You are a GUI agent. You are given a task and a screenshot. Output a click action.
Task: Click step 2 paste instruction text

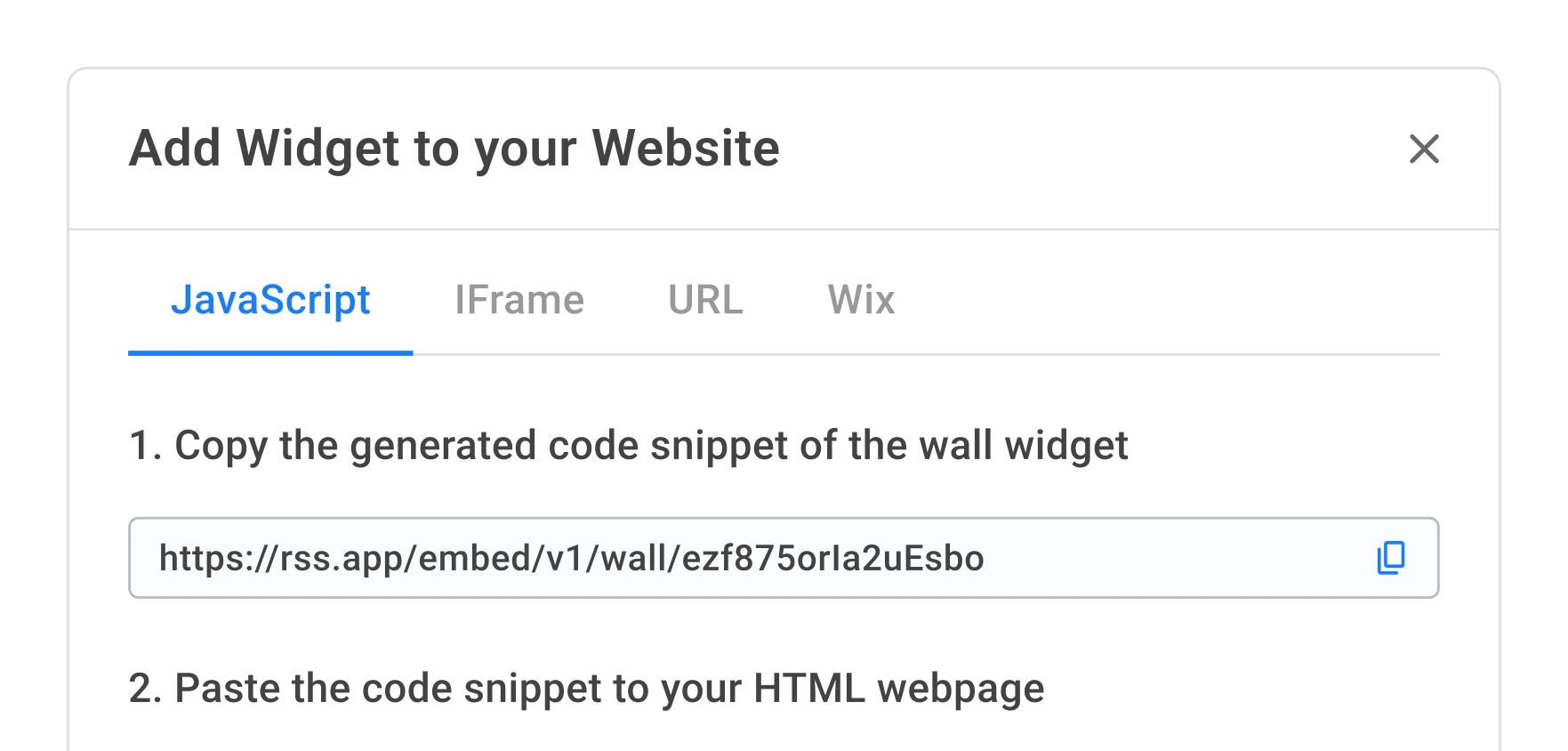point(587,687)
